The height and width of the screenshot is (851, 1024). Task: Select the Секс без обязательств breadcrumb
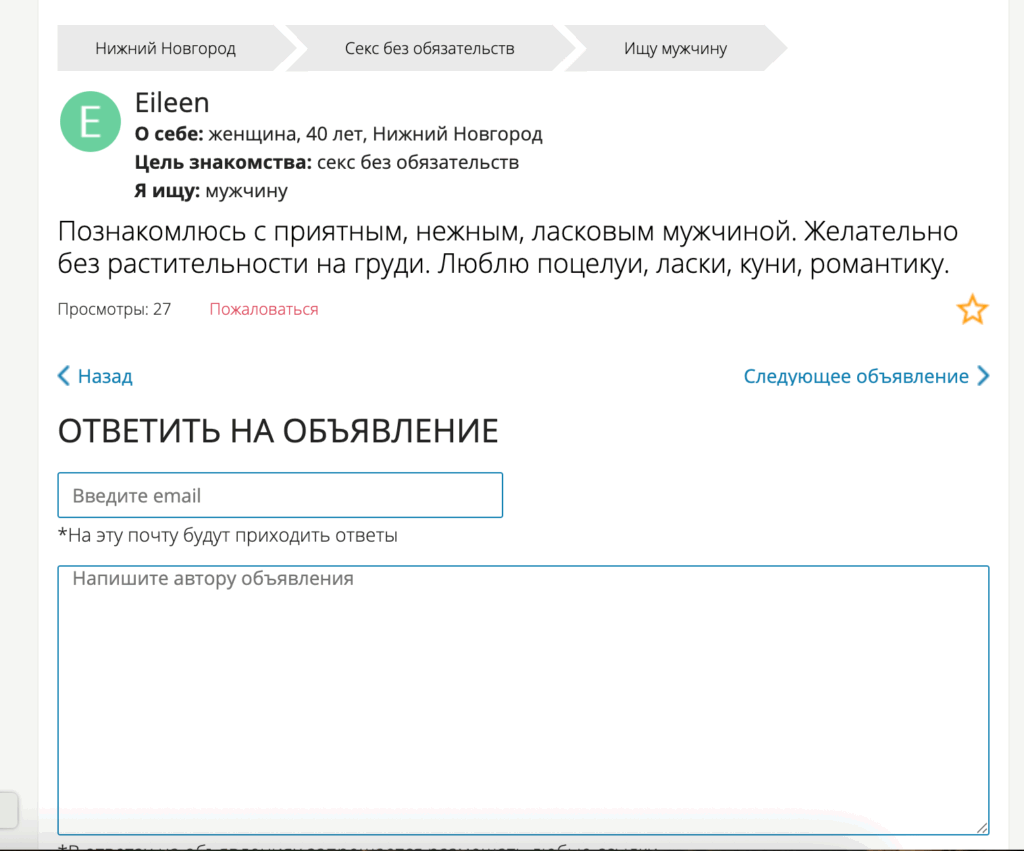point(432,47)
